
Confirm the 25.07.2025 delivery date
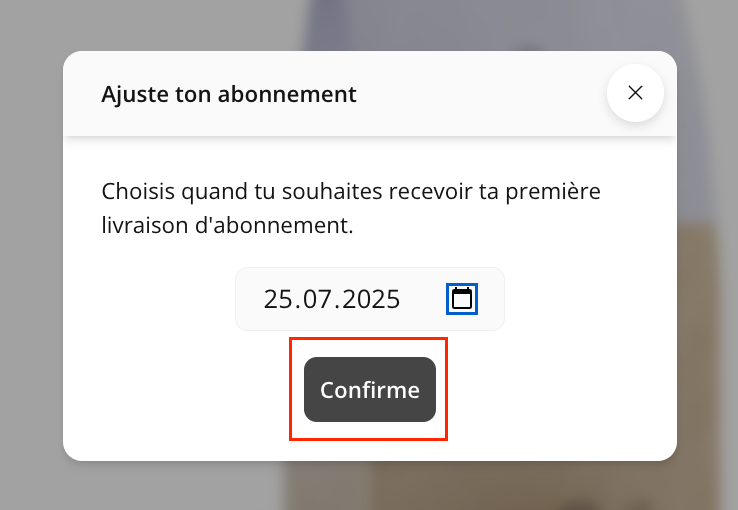pos(370,390)
